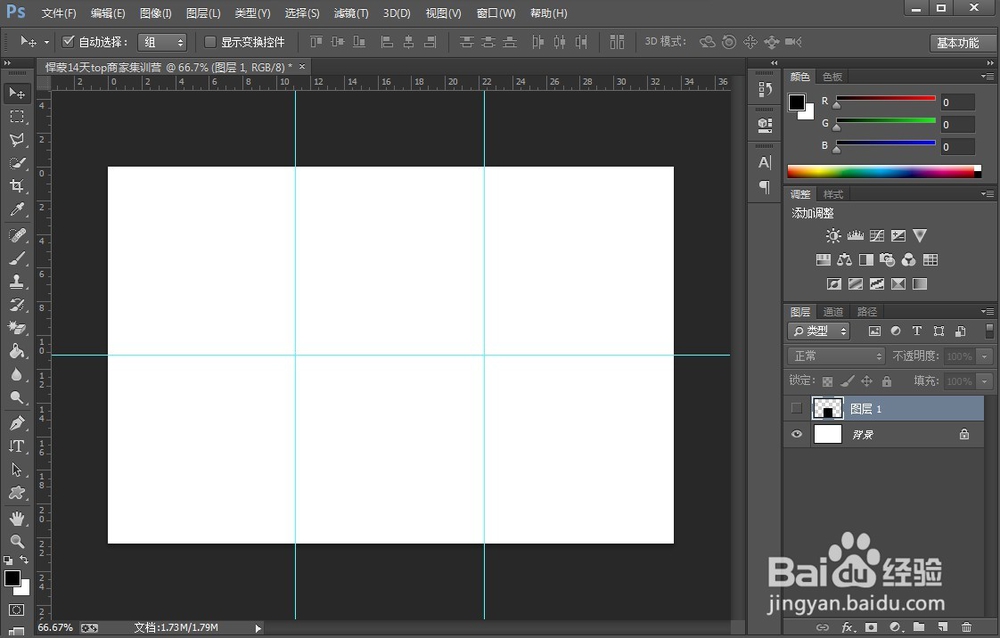Select the Blur tool
The image size is (1000, 638).
point(17,374)
